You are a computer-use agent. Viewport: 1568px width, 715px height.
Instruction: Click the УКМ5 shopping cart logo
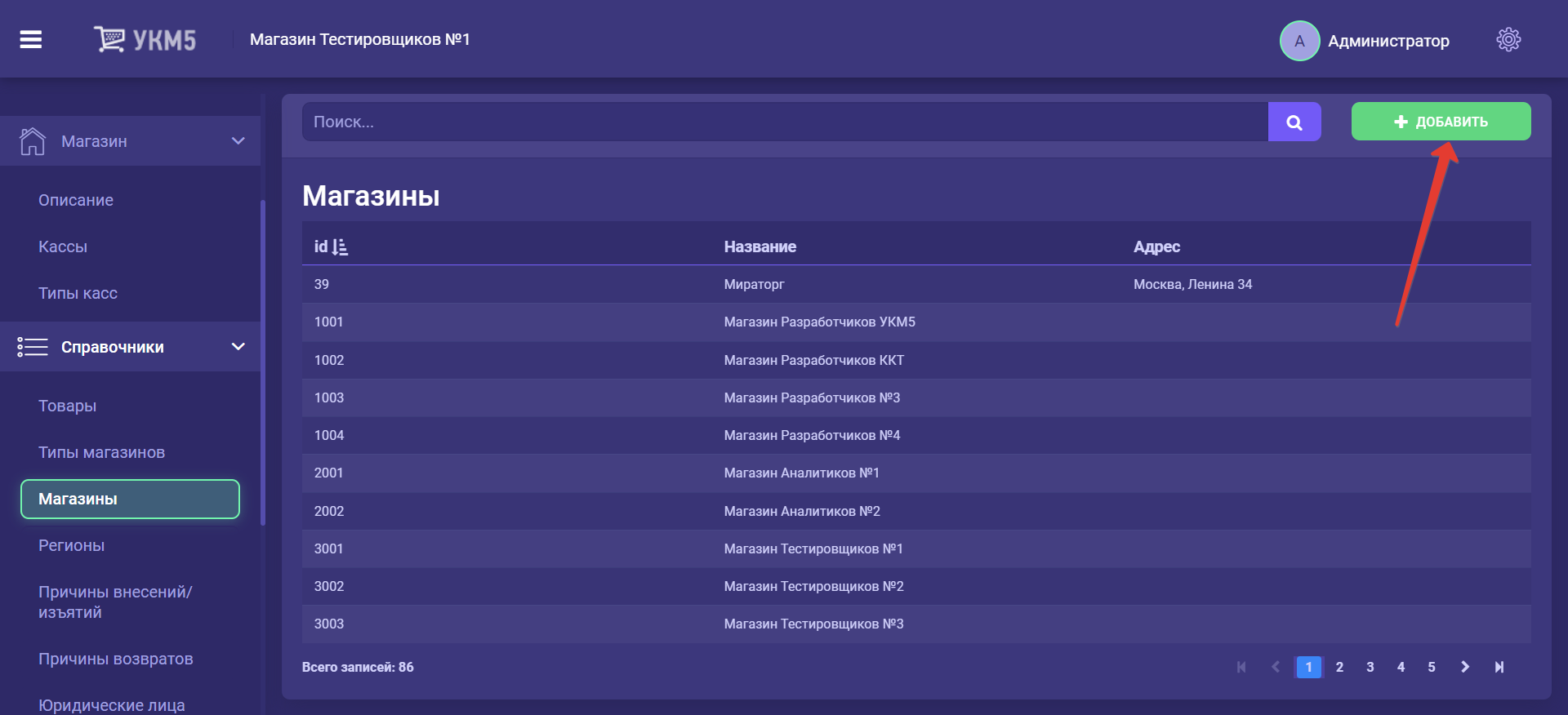pyautogui.click(x=109, y=39)
